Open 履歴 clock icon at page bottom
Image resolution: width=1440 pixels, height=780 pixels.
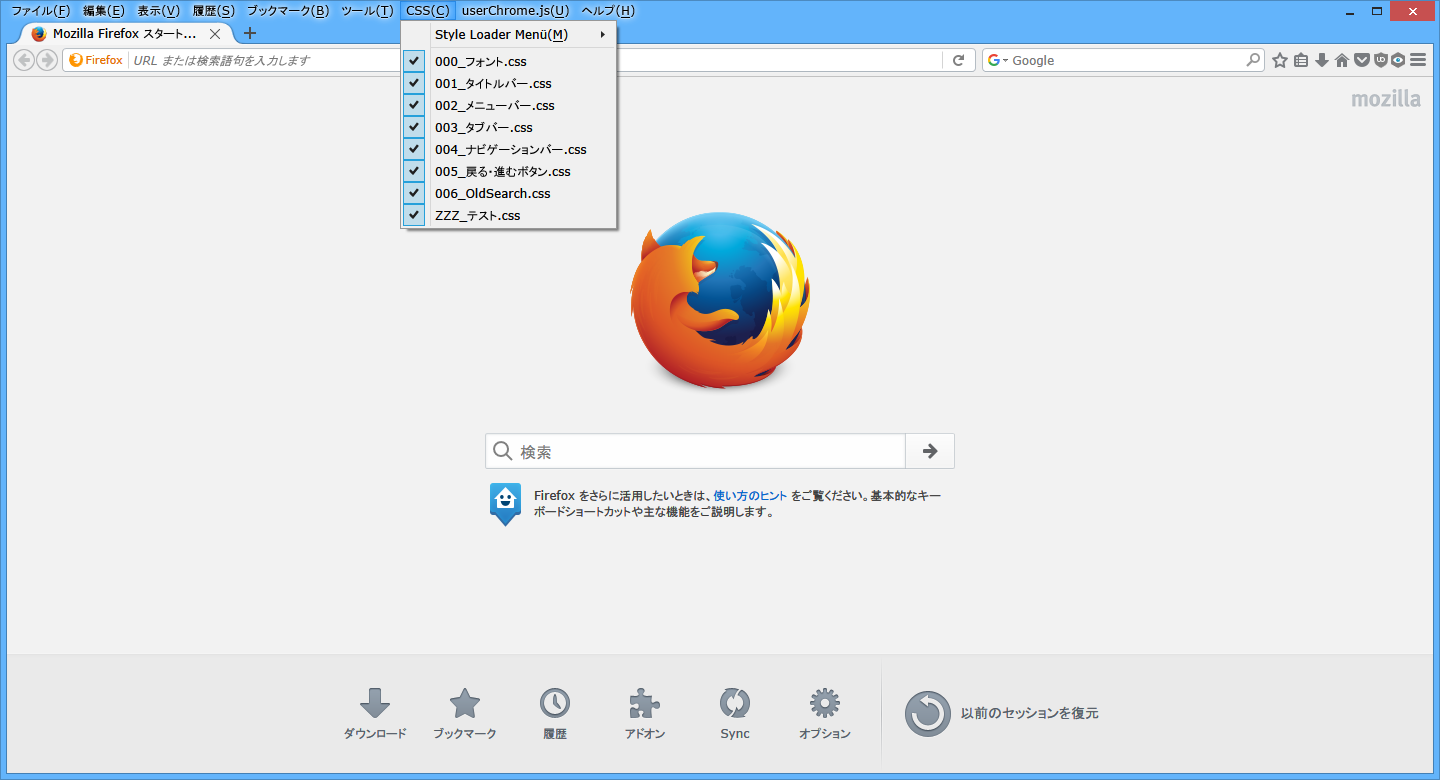coord(555,714)
